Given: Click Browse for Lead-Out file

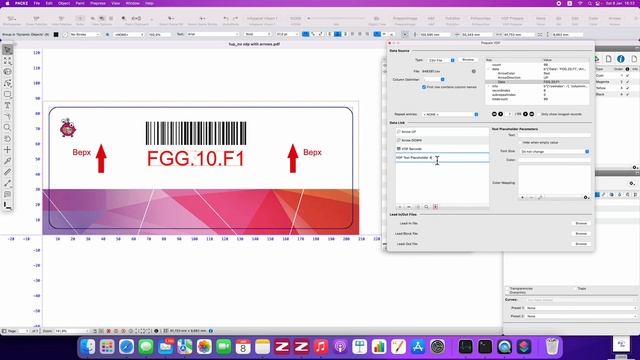Looking at the screenshot, I should click(x=581, y=244).
